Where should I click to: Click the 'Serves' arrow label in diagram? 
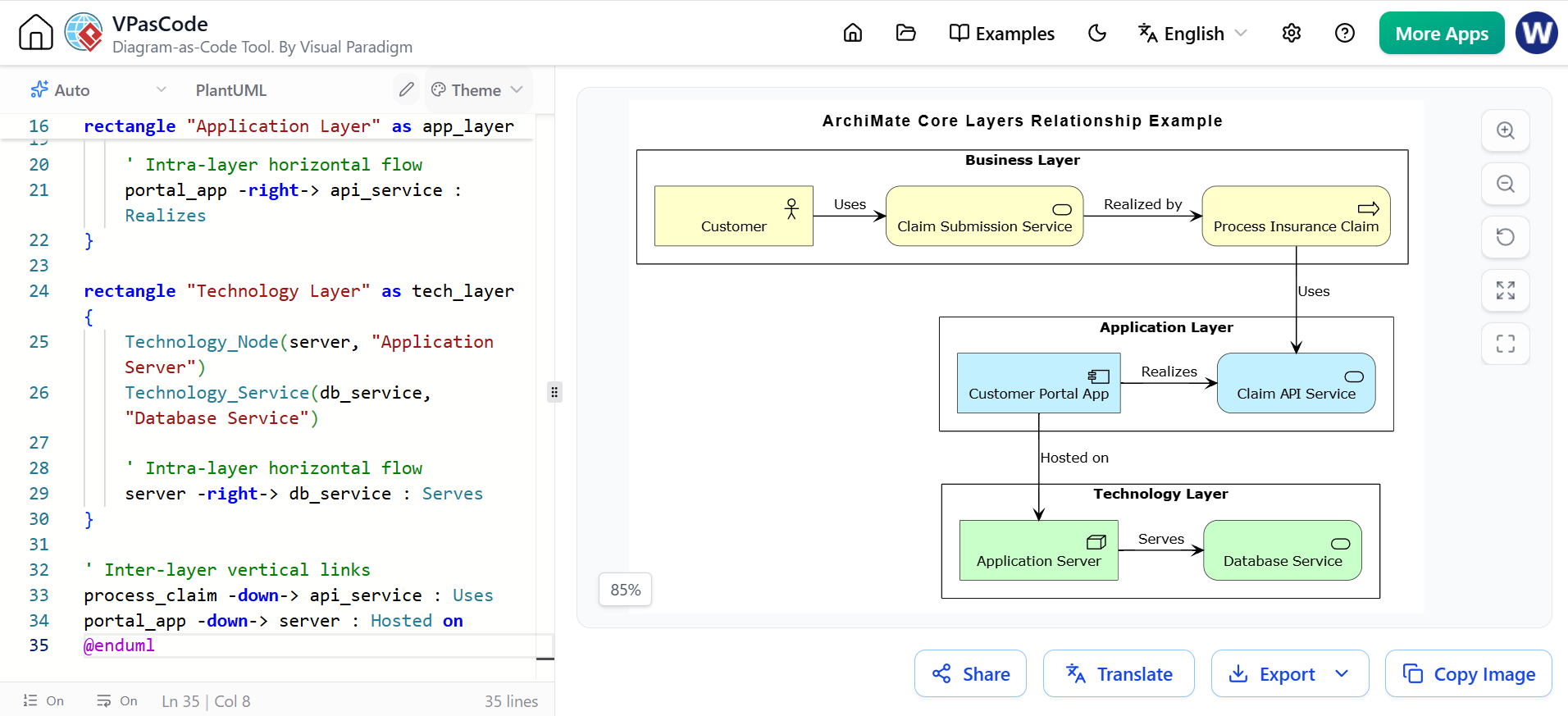pyautogui.click(x=1161, y=539)
